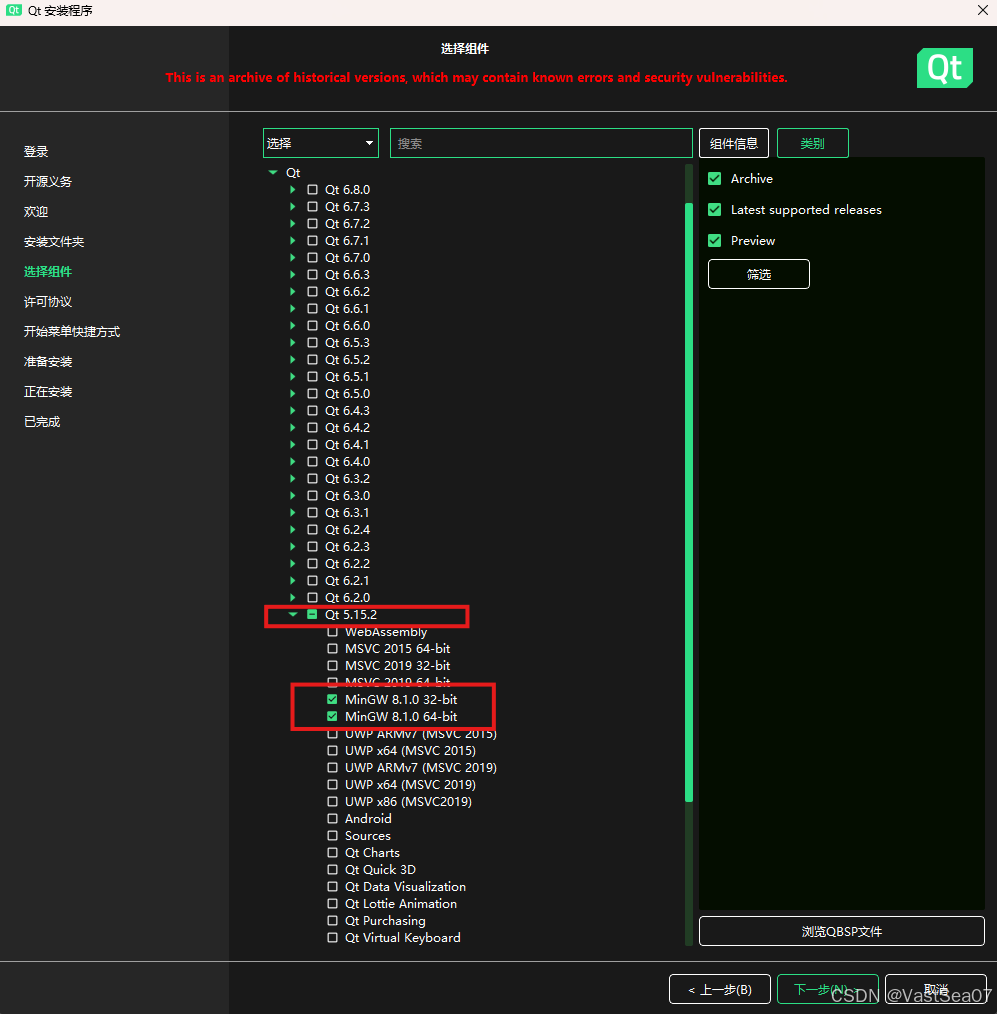997x1014 pixels.
Task: Toggle the Qt 5.15.2 partial checkbox
Action: point(312,614)
